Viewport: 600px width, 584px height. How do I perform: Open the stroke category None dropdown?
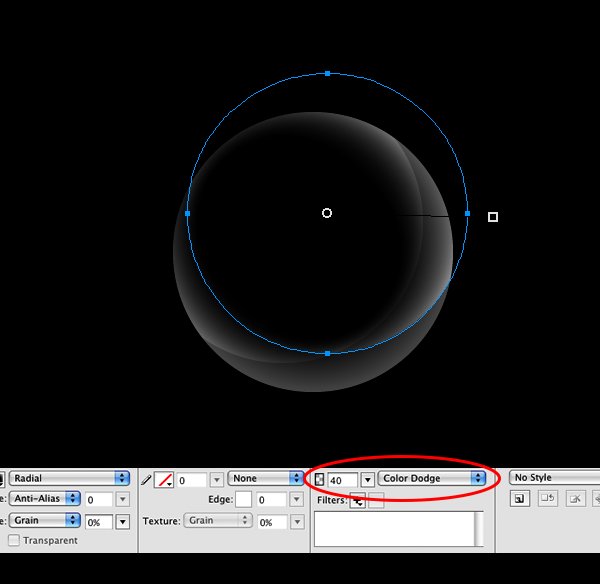pyautogui.click(x=265, y=478)
